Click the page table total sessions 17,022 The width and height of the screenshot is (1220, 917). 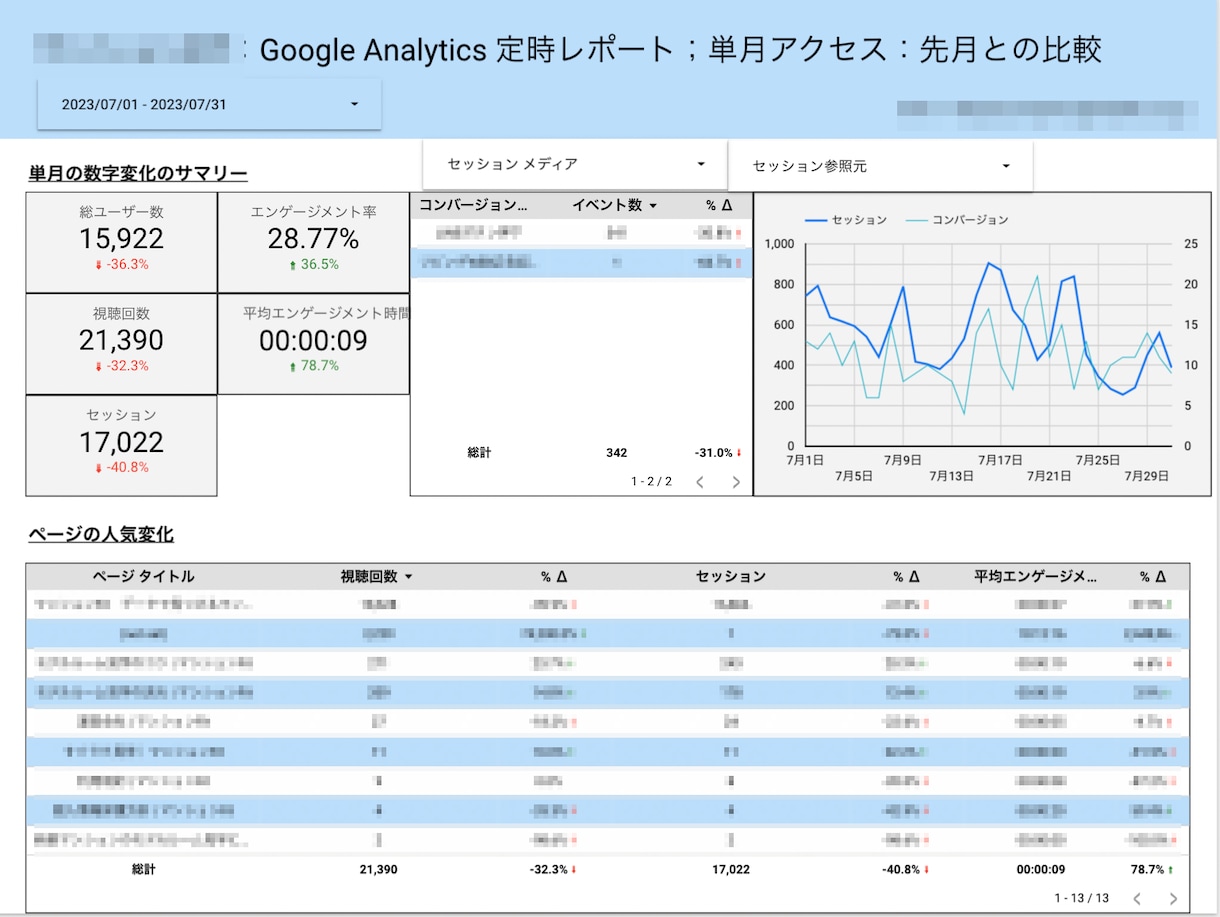[731, 870]
